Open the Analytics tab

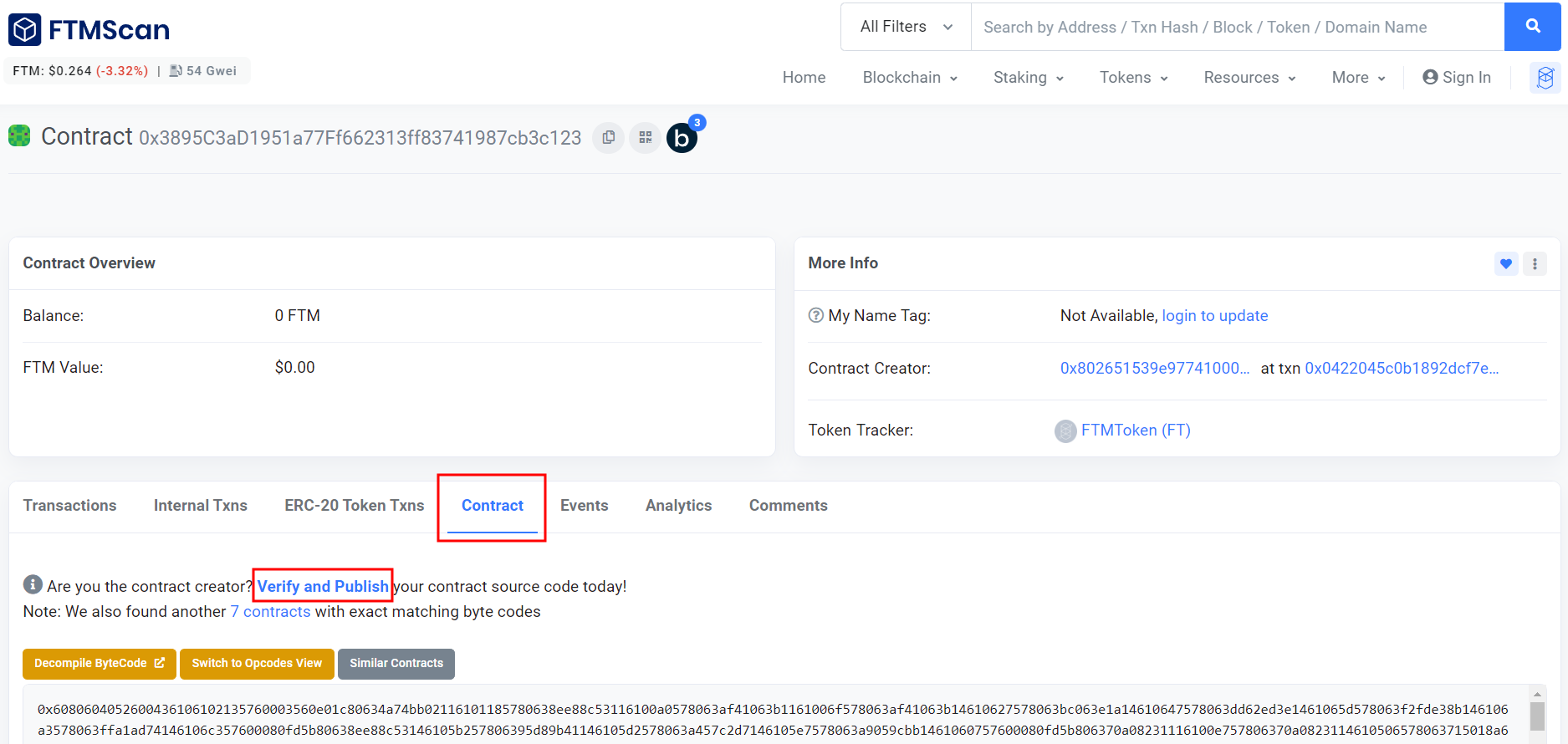click(679, 506)
